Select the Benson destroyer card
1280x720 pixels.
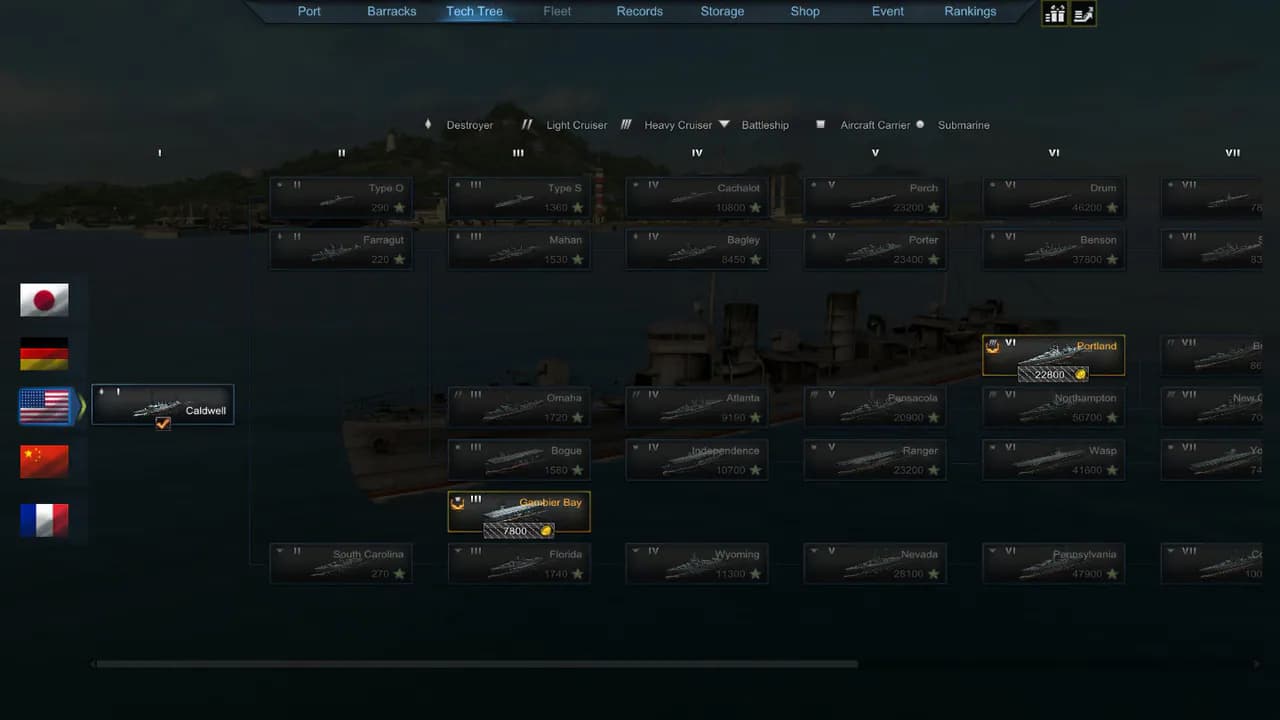(1054, 250)
